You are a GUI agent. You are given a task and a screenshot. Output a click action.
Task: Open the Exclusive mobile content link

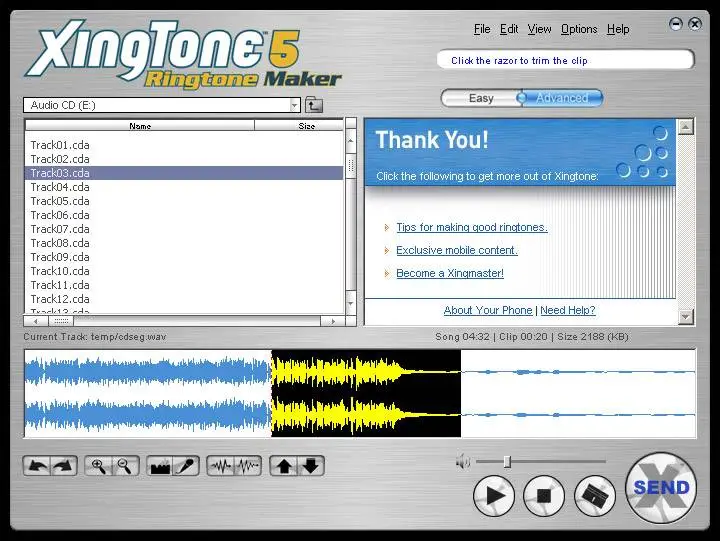tap(457, 250)
